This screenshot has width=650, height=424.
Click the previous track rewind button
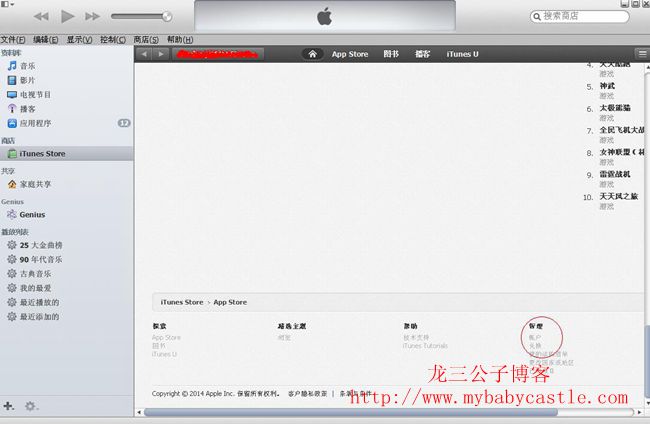[41, 16]
